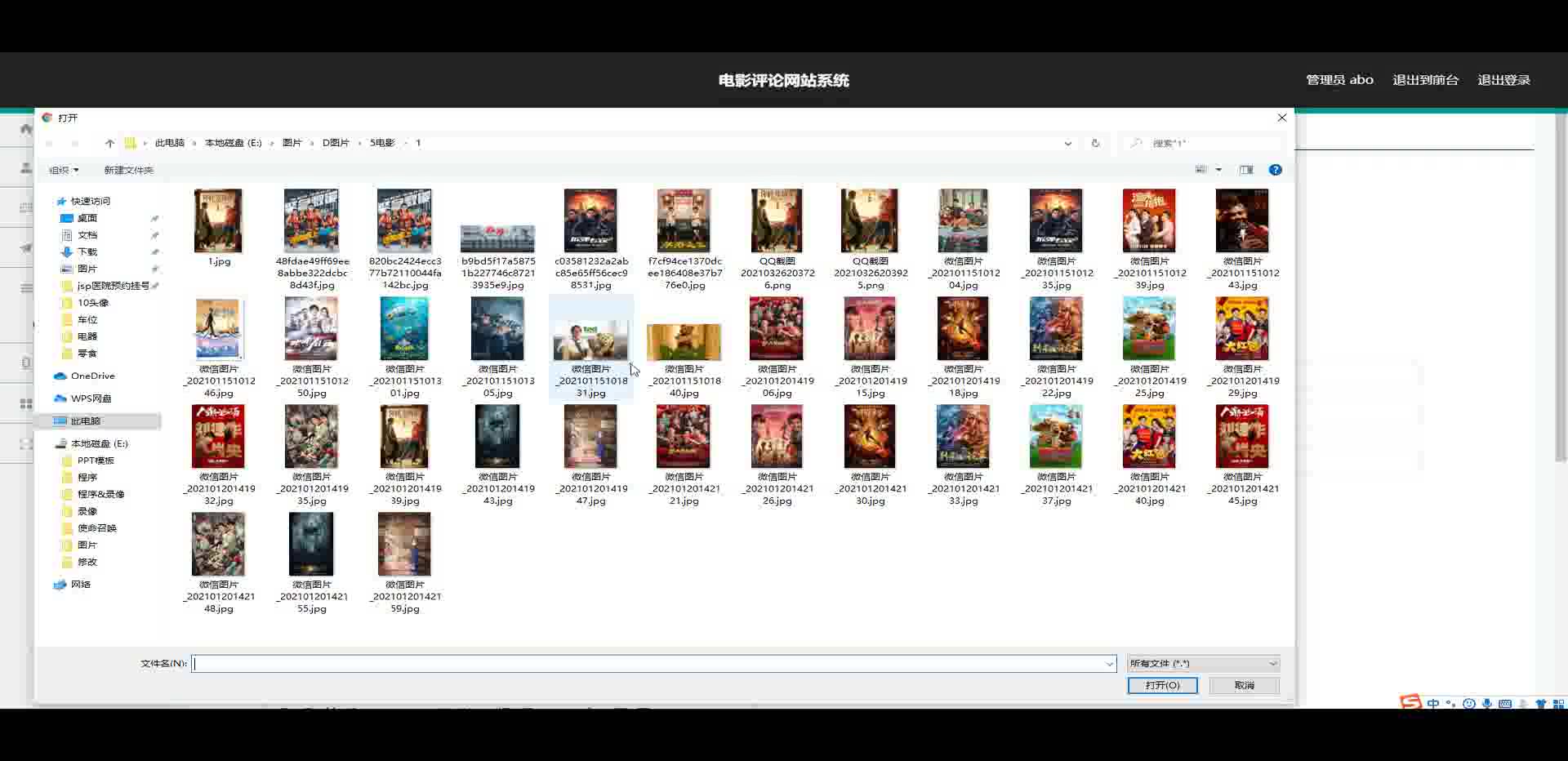Open the 修改 folder in the sidebar

click(87, 562)
